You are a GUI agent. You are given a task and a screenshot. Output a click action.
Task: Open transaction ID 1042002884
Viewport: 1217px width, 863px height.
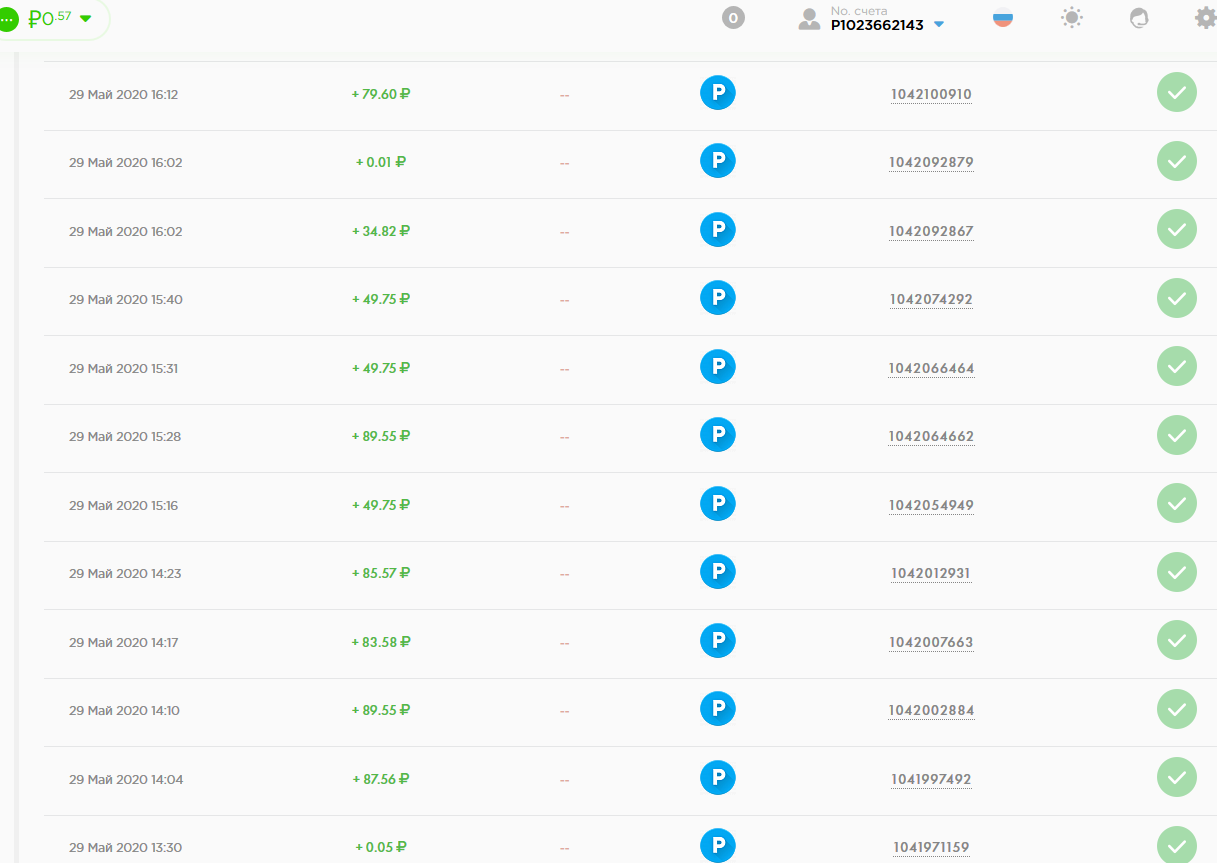[931, 711]
